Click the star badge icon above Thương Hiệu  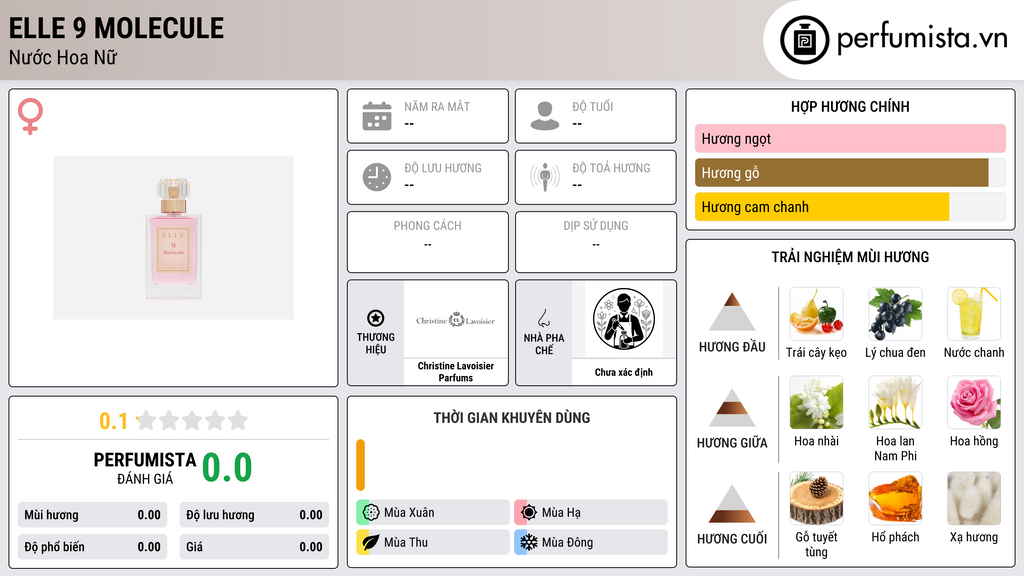click(376, 318)
